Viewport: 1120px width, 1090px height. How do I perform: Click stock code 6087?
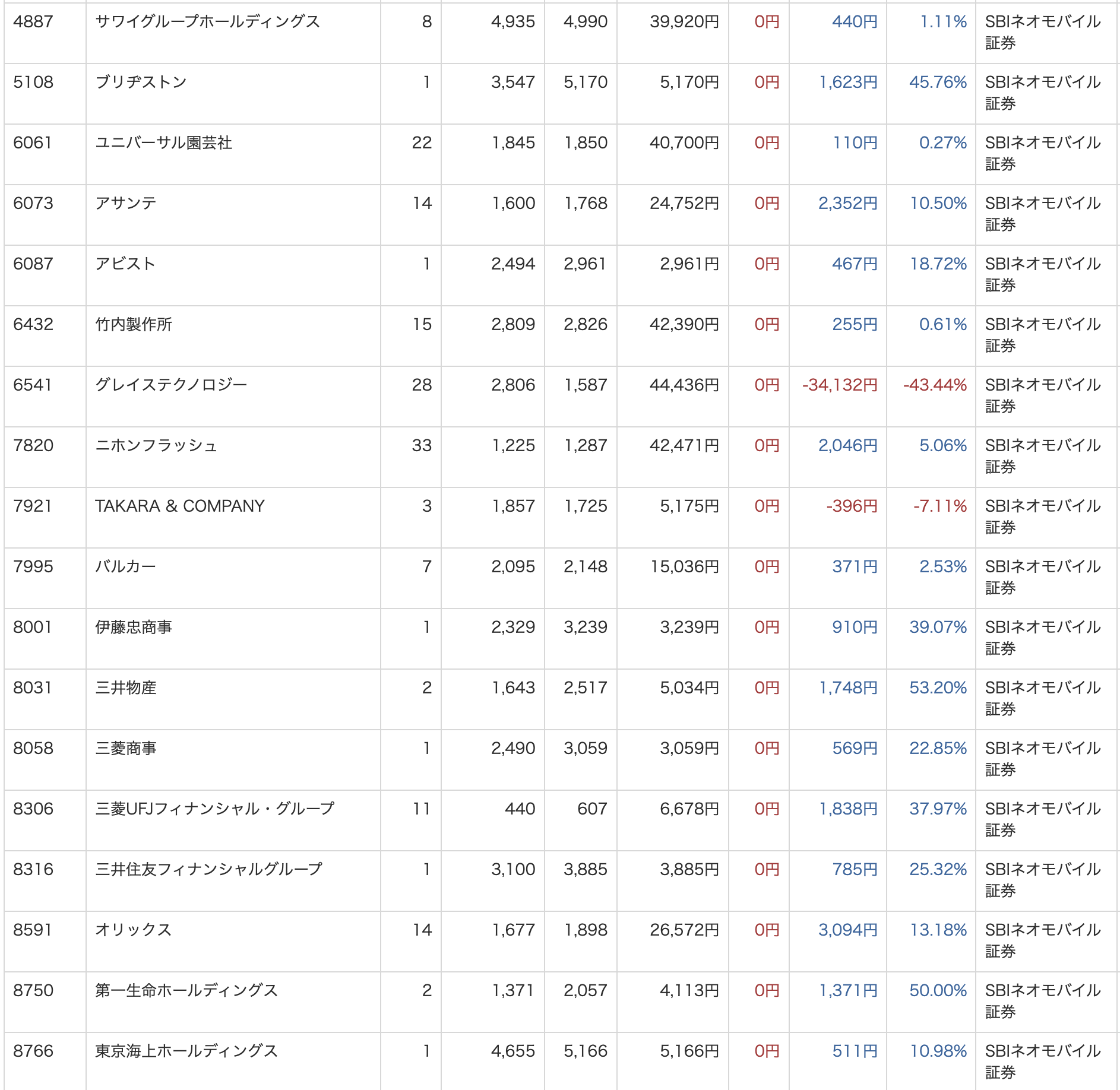tap(33, 264)
